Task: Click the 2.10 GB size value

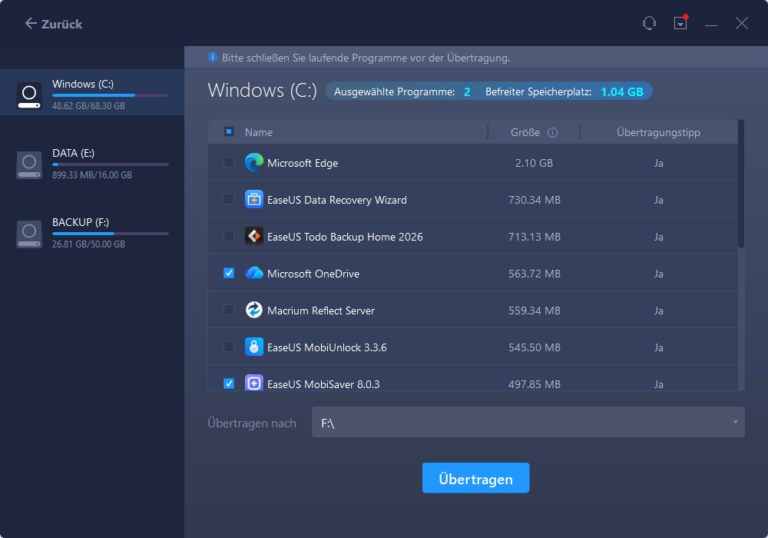Action: click(534, 163)
